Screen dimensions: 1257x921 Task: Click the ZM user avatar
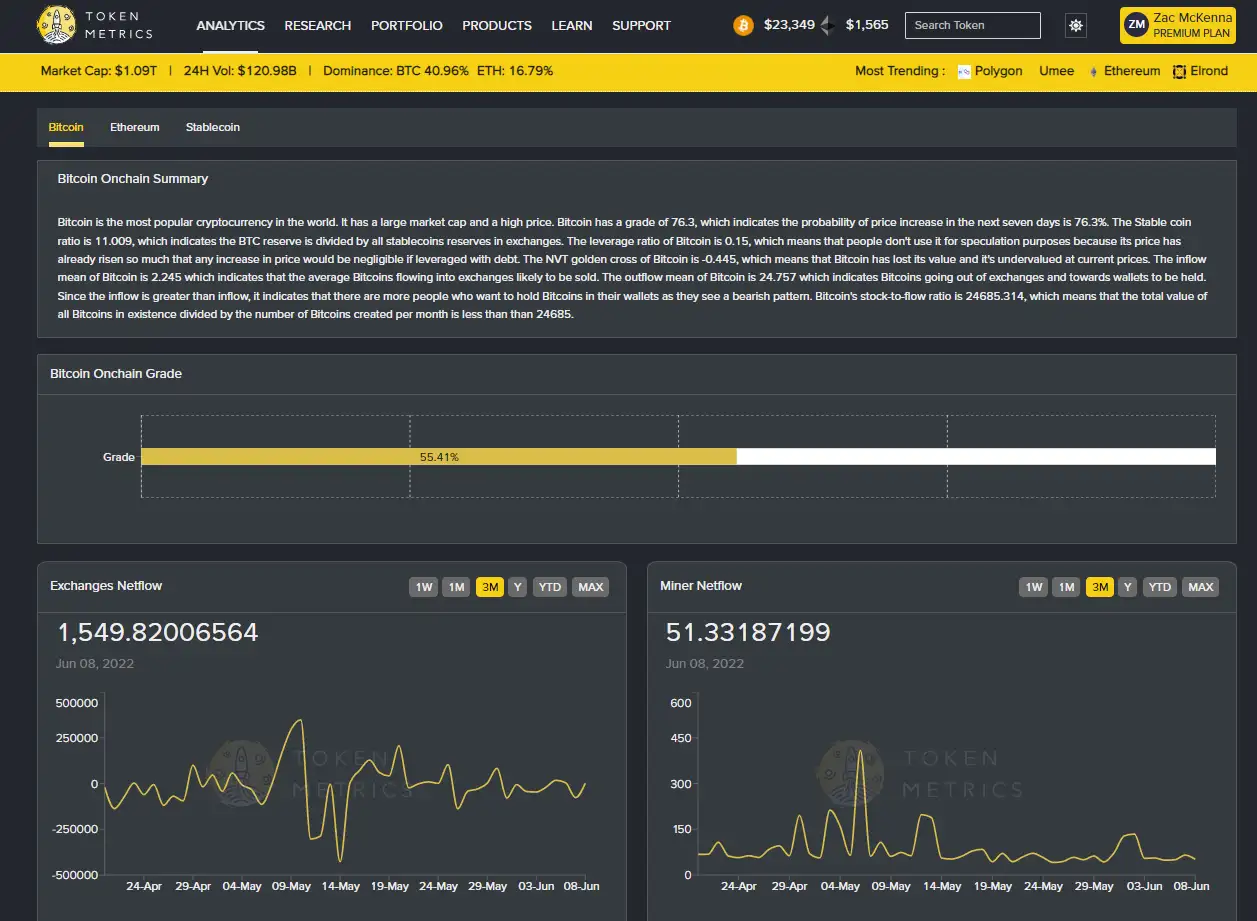tap(1136, 25)
